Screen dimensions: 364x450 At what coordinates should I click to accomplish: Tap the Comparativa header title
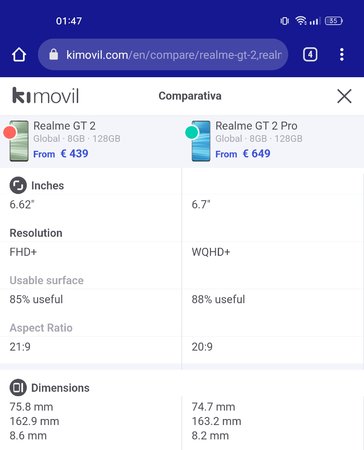tap(190, 96)
